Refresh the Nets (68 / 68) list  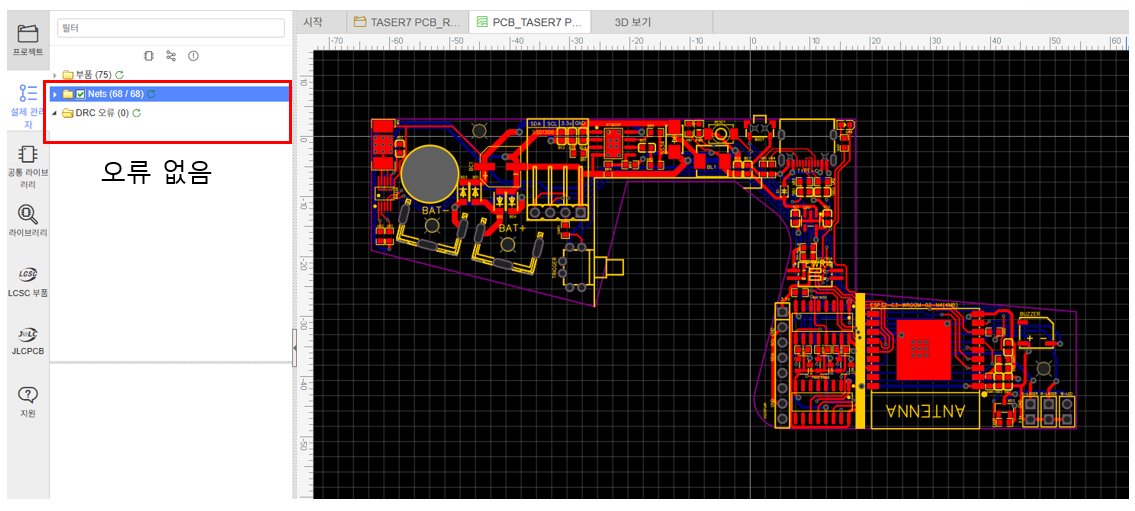click(151, 94)
